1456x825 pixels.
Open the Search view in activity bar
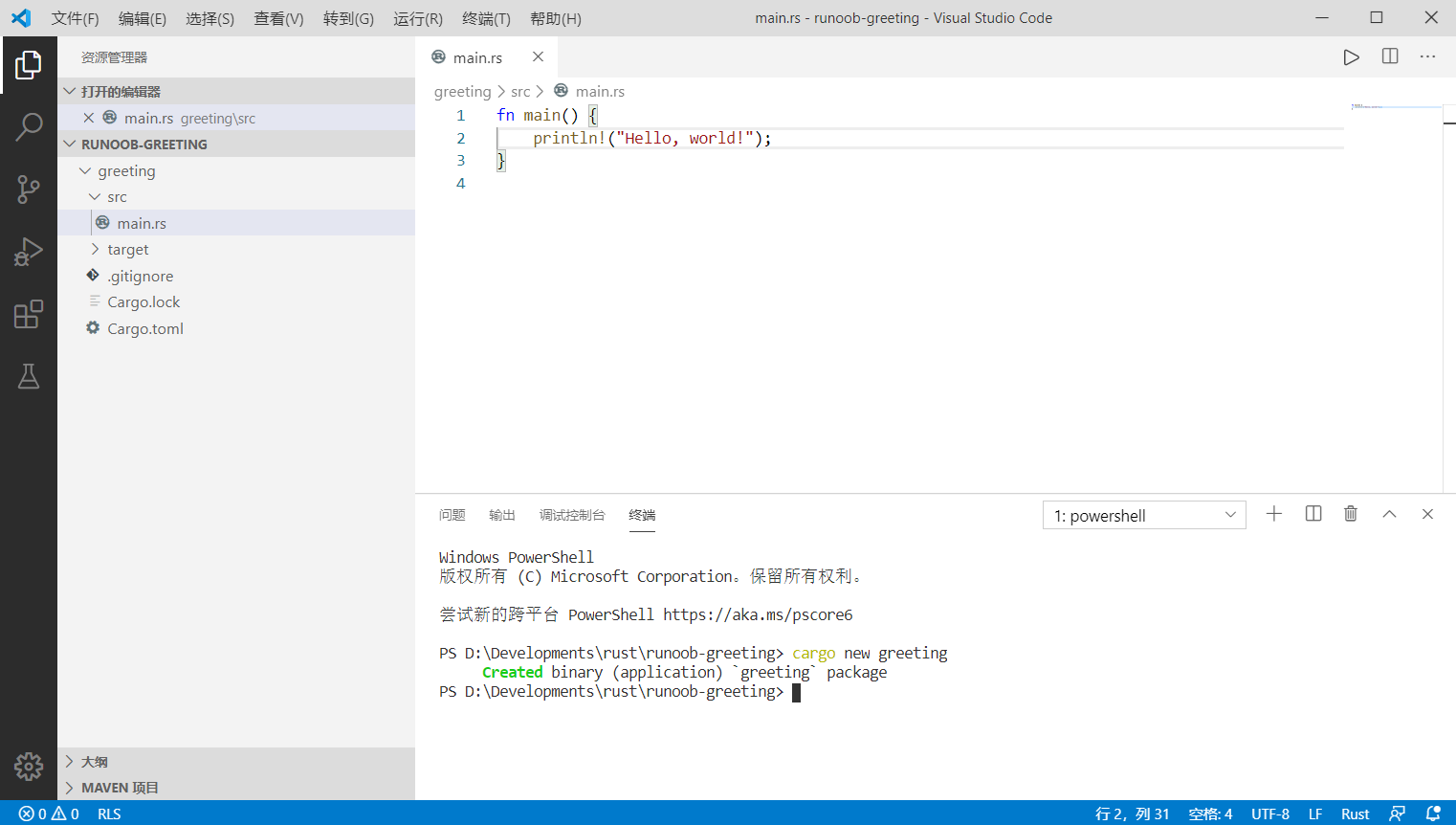(29, 126)
